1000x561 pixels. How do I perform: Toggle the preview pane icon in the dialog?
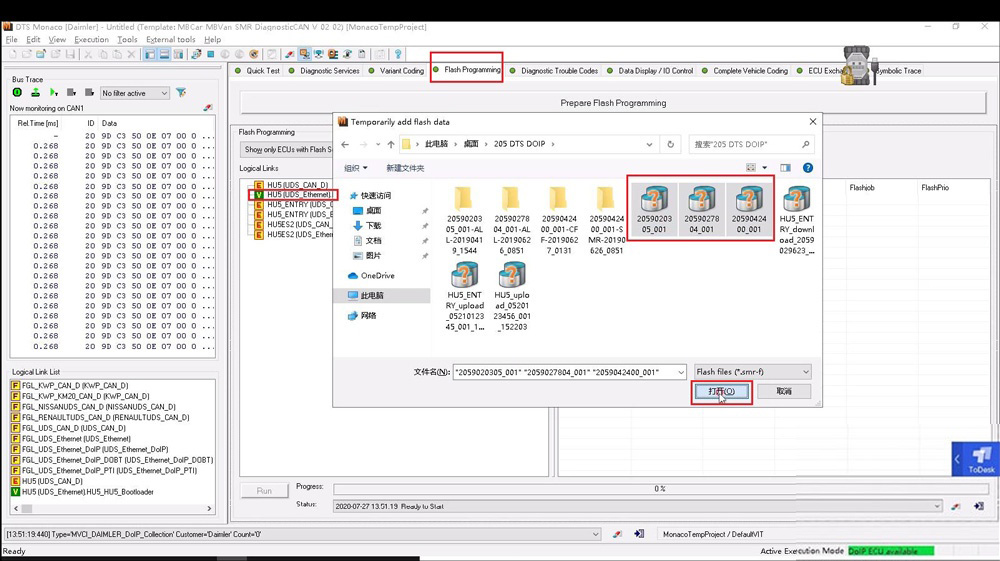pyautogui.click(x=785, y=168)
